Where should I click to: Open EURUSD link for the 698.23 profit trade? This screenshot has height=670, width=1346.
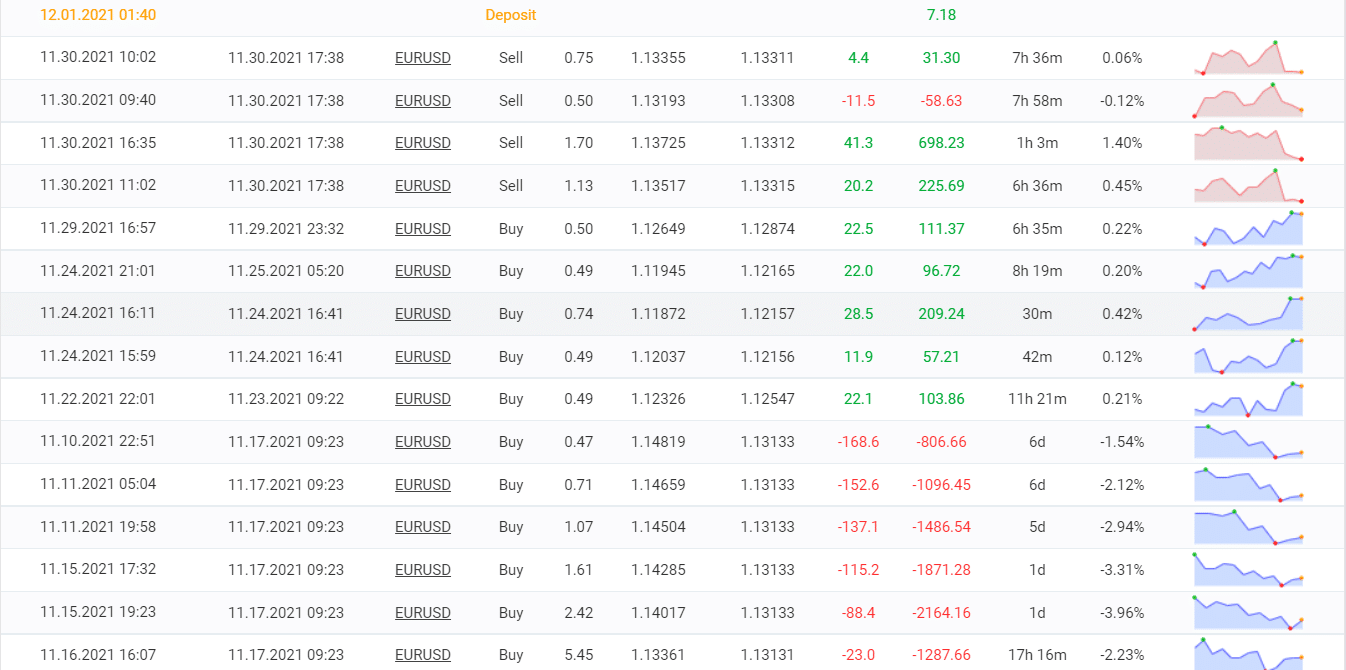422,143
